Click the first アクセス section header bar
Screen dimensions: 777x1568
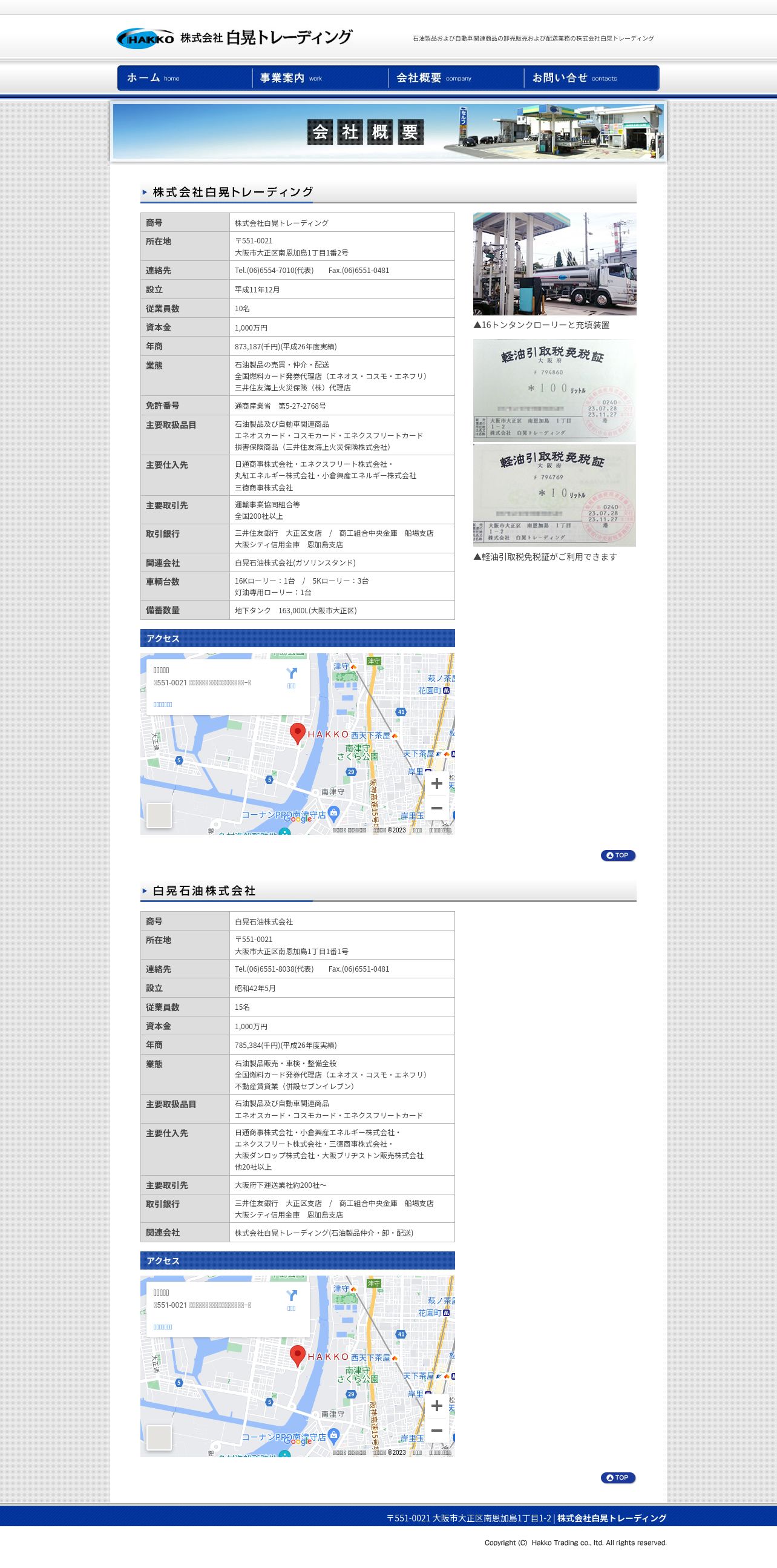(x=298, y=638)
